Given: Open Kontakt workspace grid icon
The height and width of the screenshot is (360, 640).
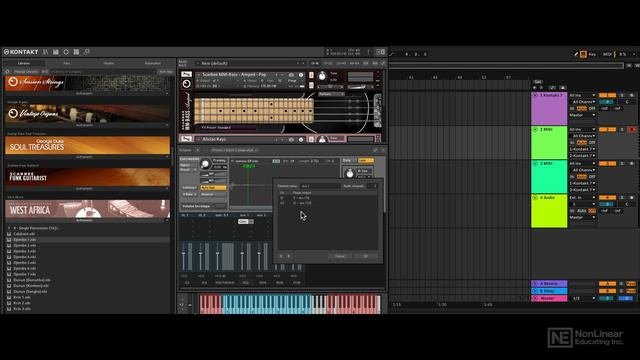Looking at the screenshot, I should click(x=76, y=52).
